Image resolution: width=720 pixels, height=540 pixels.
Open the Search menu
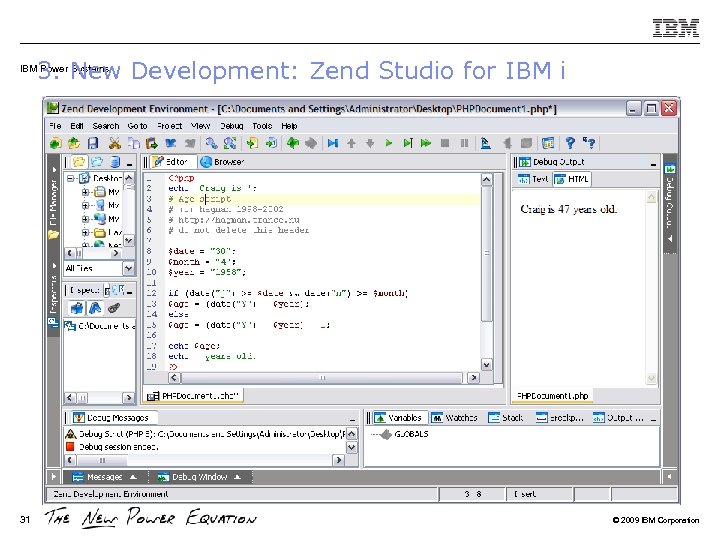pos(106,126)
